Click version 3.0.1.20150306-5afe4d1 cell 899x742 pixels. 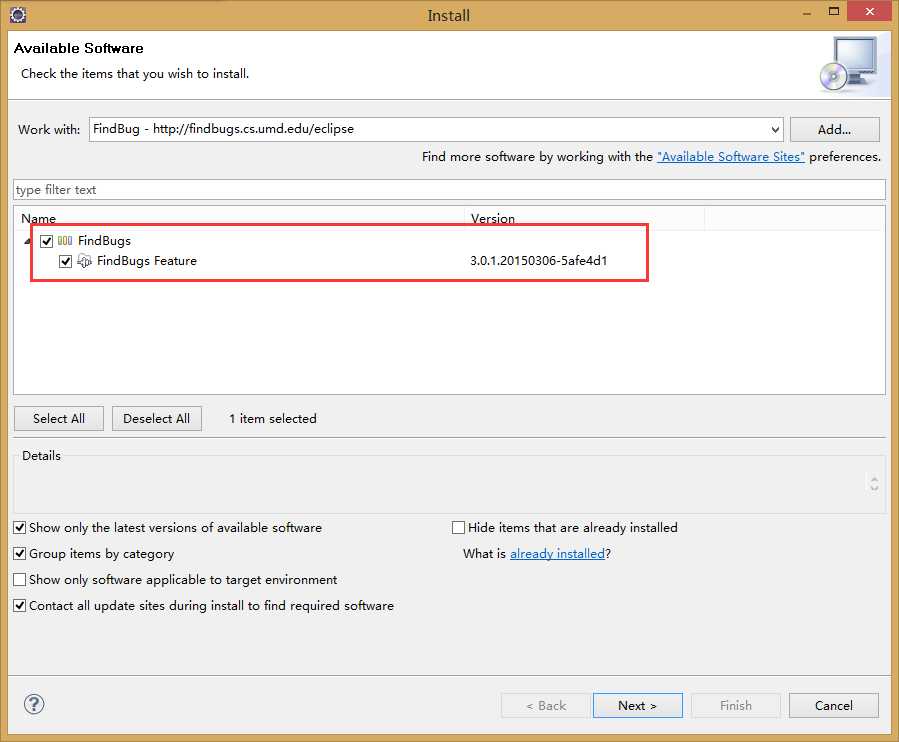(538, 261)
